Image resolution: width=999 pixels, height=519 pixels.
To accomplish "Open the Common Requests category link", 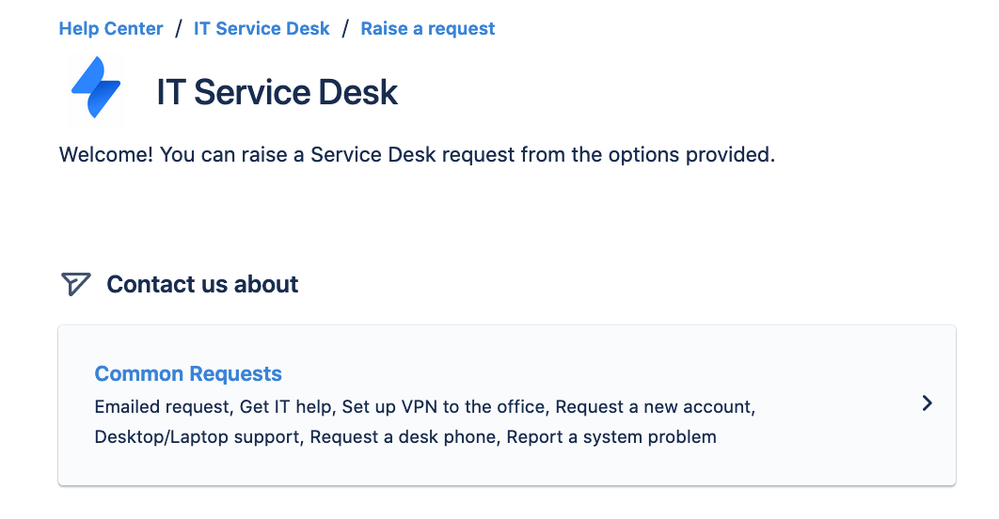I will [188, 374].
